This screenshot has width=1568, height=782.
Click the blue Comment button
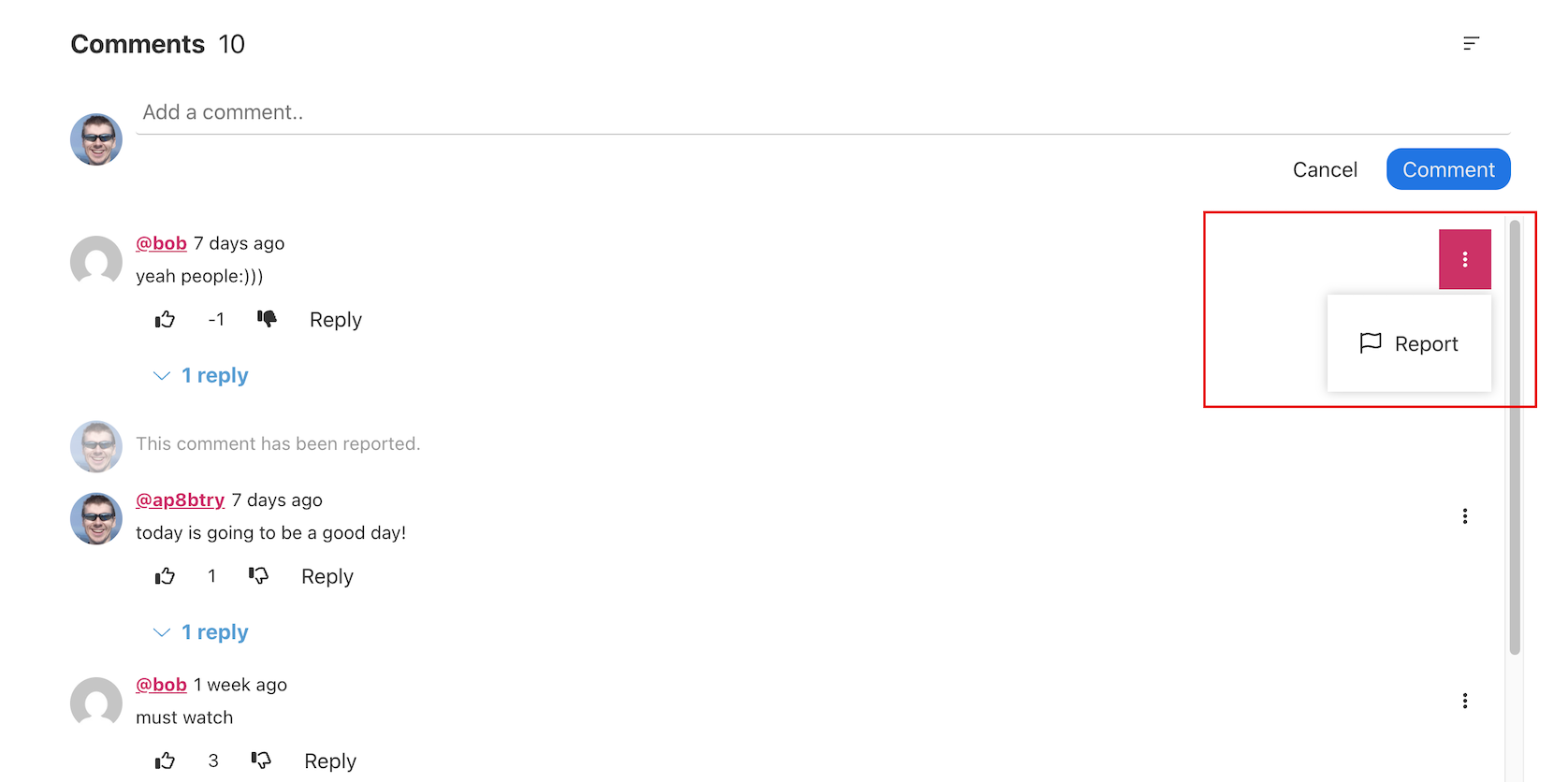tap(1447, 169)
